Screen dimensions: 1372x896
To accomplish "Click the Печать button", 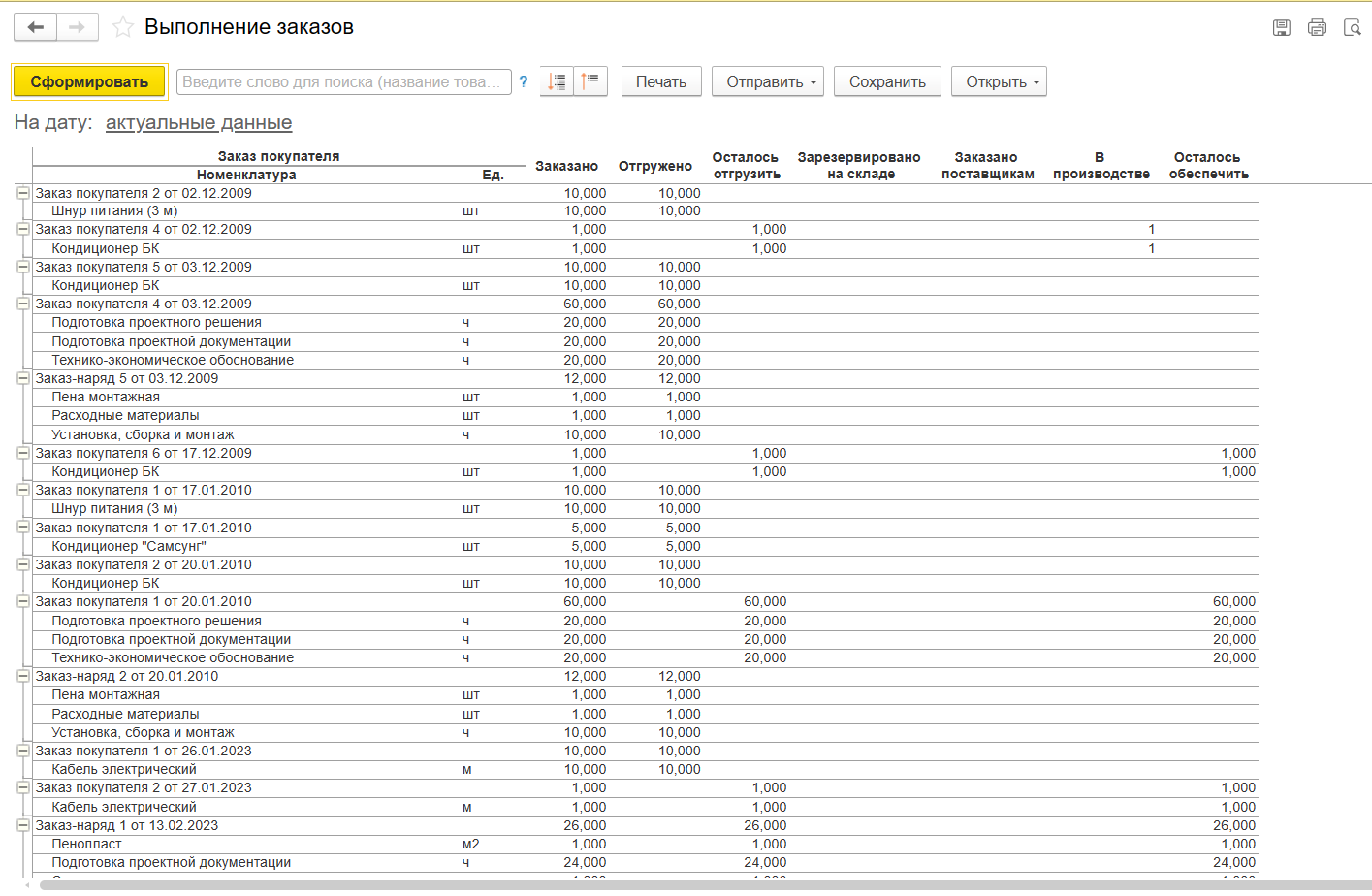I will click(660, 81).
